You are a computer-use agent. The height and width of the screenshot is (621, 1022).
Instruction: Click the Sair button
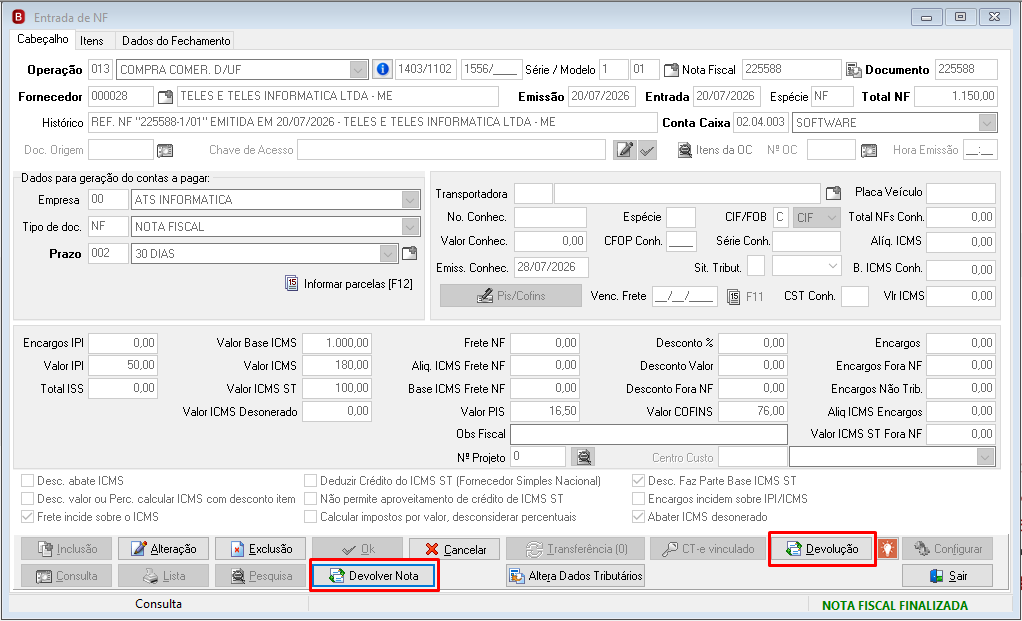948,575
